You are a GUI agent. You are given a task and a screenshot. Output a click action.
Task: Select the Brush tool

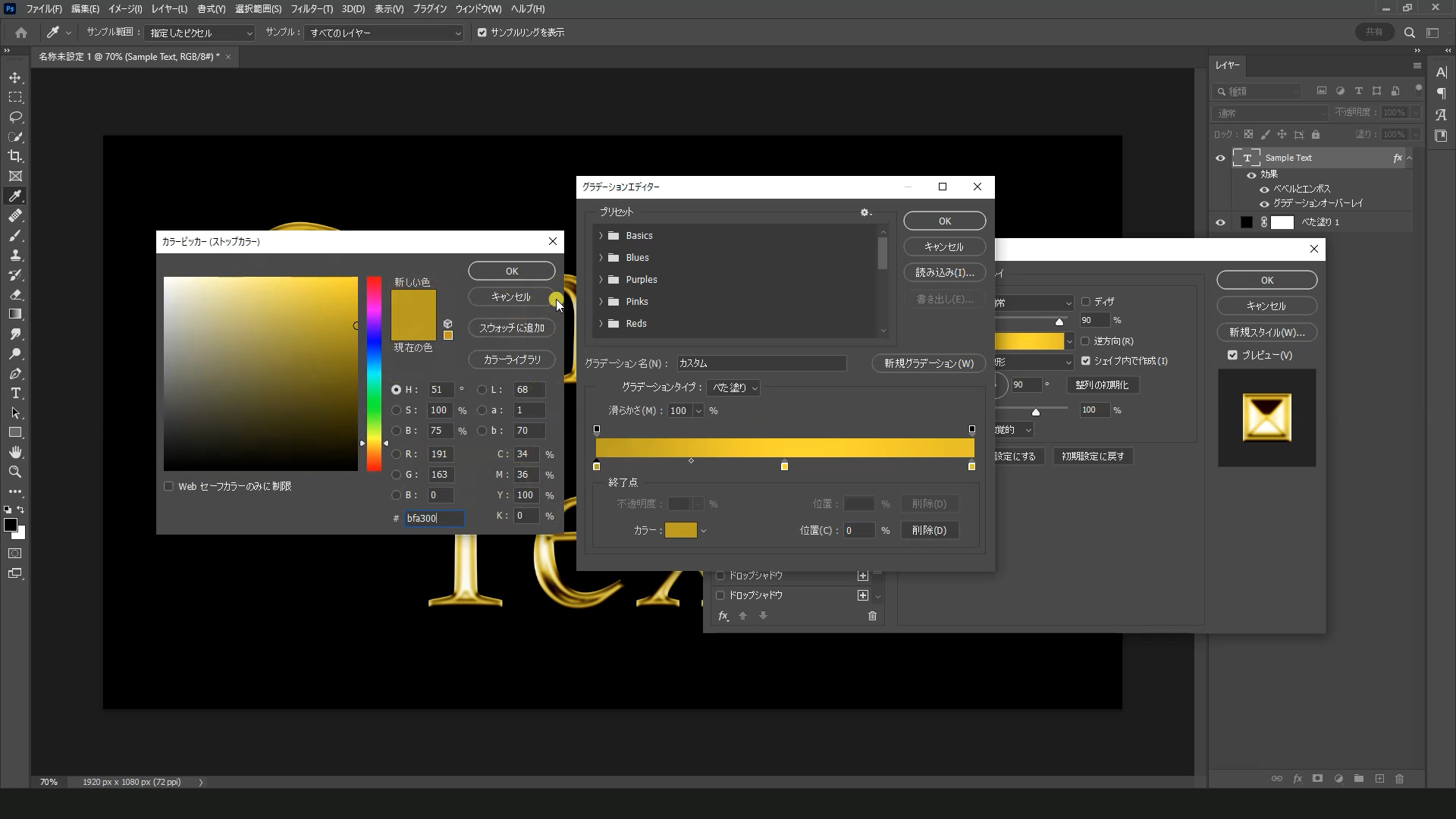(15, 236)
